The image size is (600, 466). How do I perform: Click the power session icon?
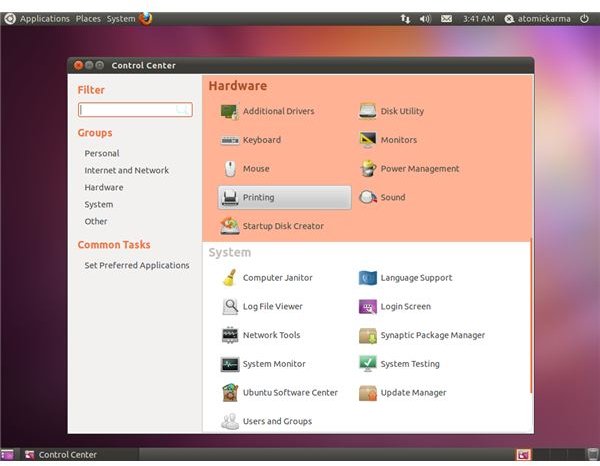(584, 18)
